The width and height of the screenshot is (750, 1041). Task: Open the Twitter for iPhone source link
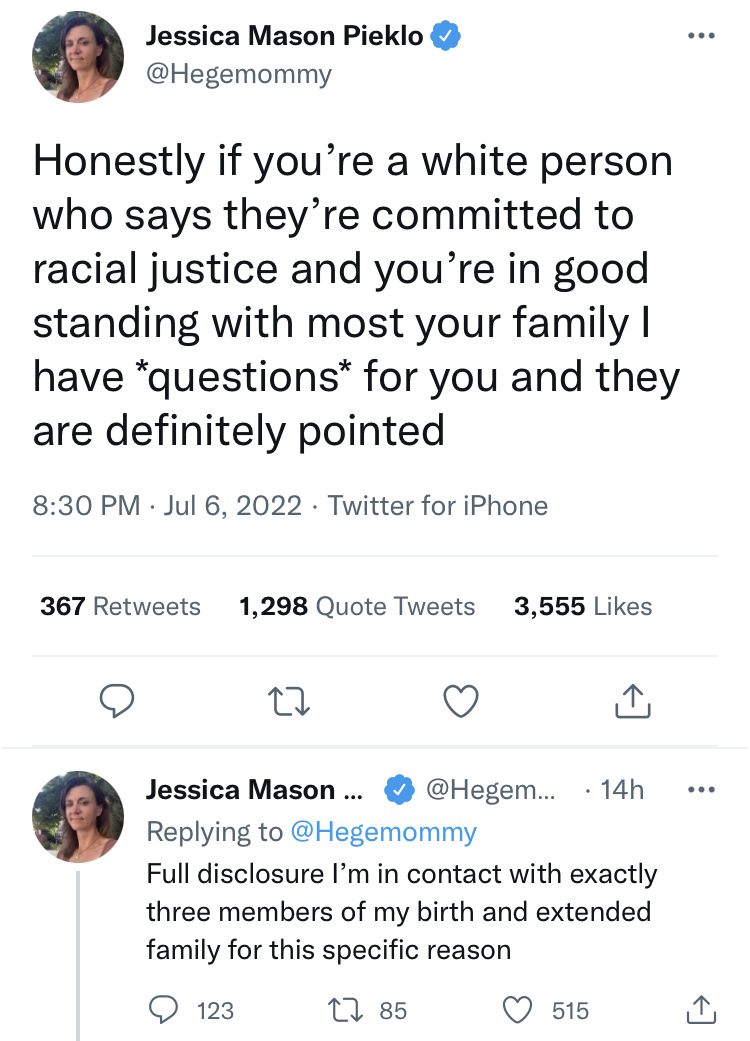coord(437,505)
